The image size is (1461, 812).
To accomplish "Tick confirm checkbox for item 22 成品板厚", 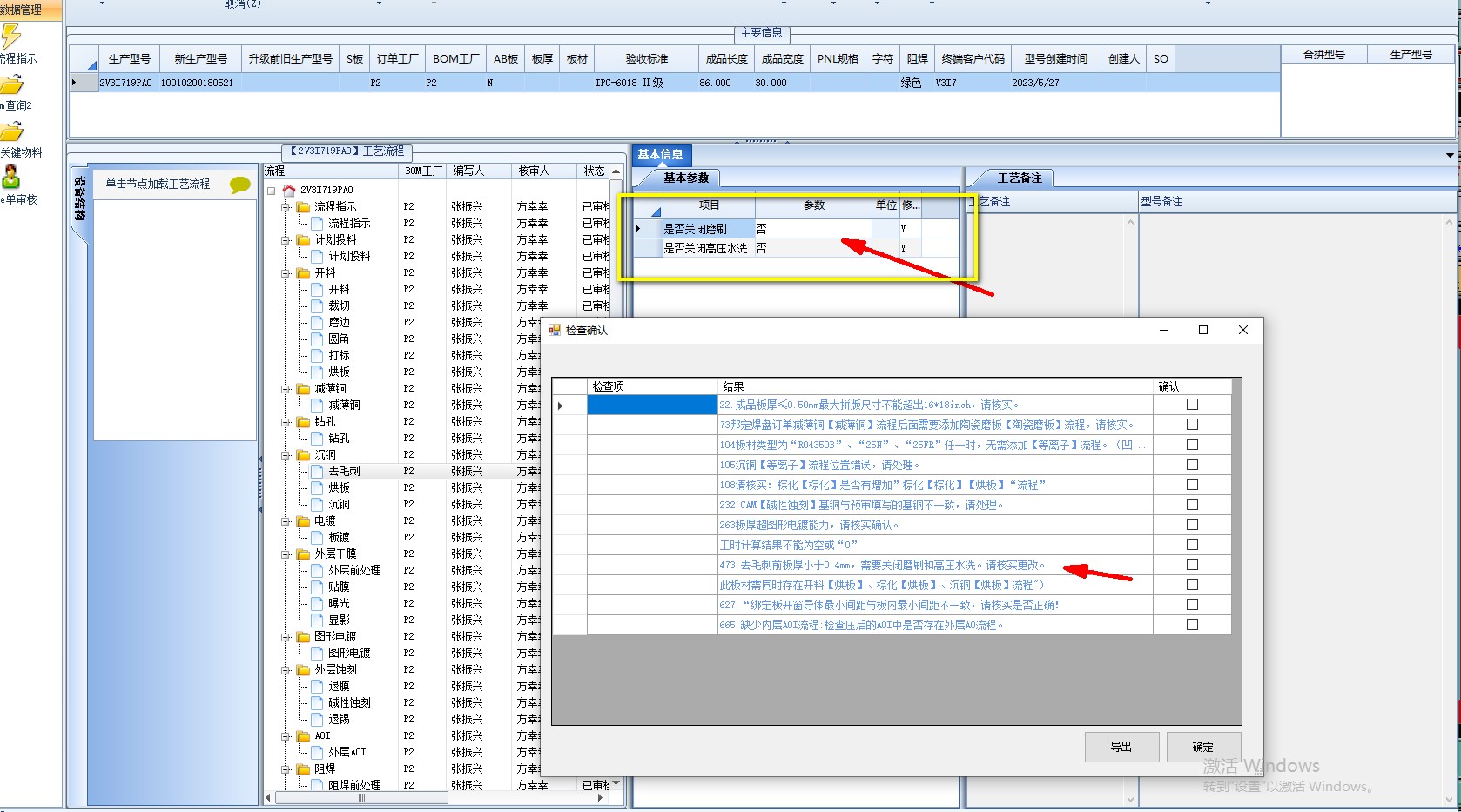I will 1192,405.
